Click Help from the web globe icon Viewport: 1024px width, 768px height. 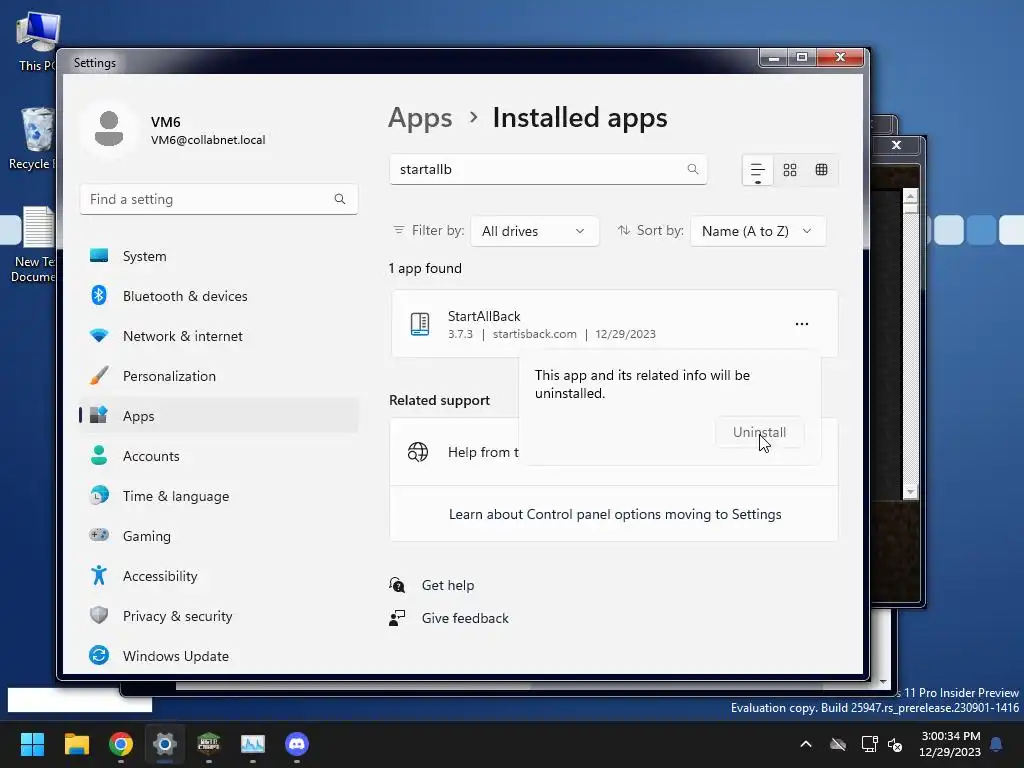click(418, 452)
